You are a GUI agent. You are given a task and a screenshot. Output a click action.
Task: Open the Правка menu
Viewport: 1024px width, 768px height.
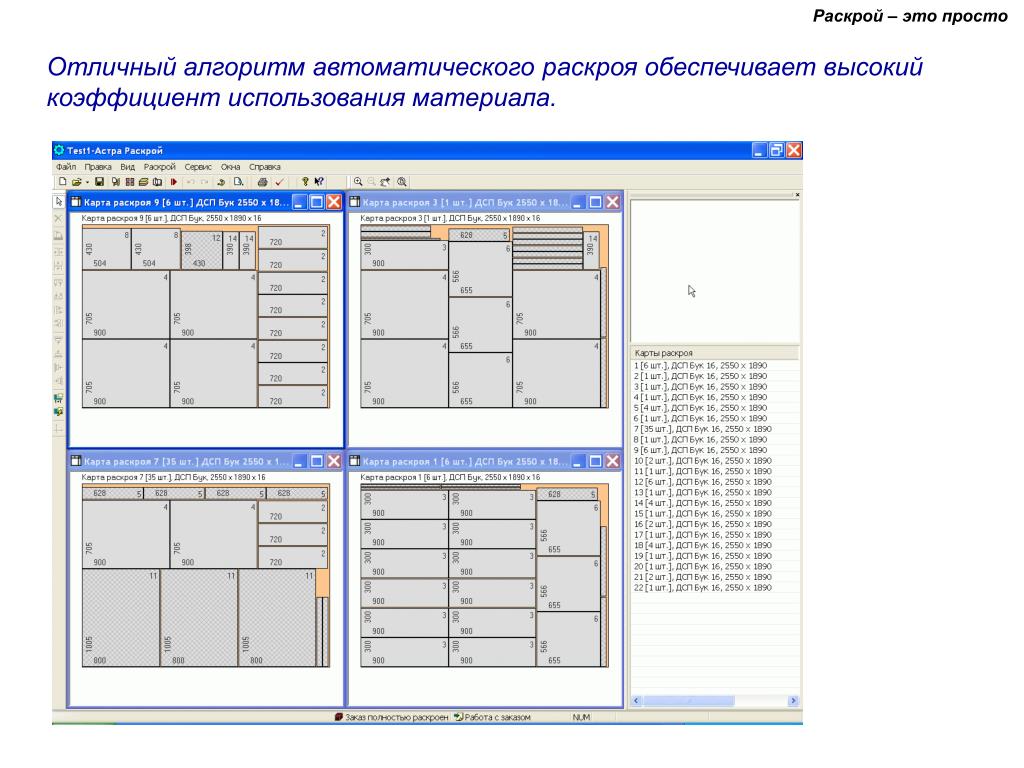click(98, 167)
